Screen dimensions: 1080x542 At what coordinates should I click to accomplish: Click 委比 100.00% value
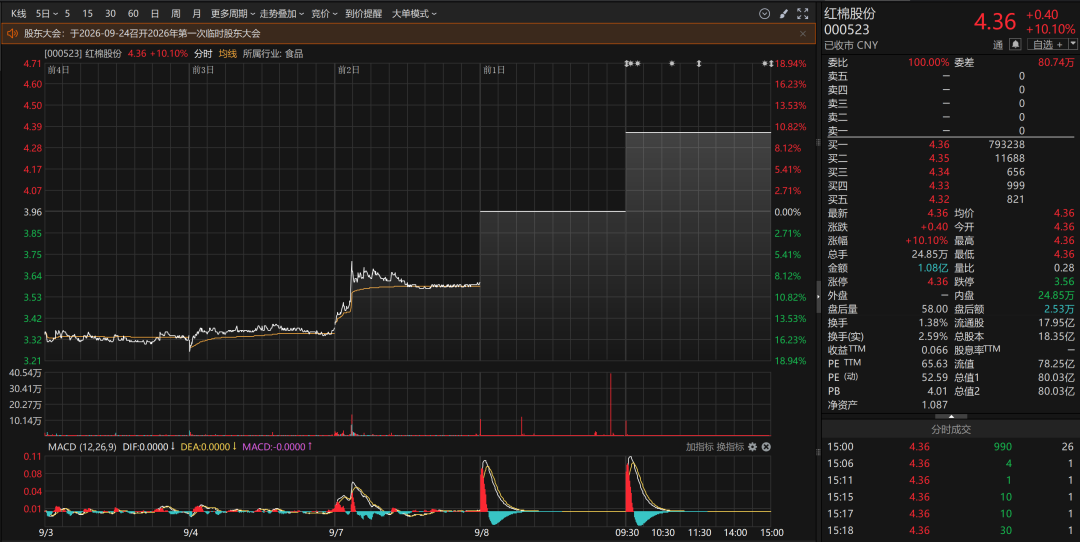[x=928, y=63]
